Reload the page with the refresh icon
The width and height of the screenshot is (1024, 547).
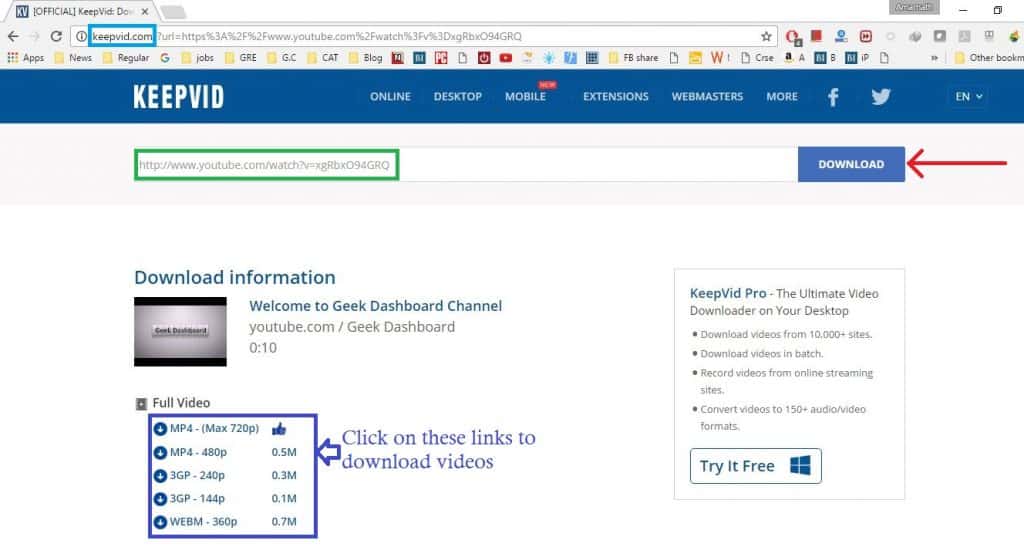click(56, 37)
